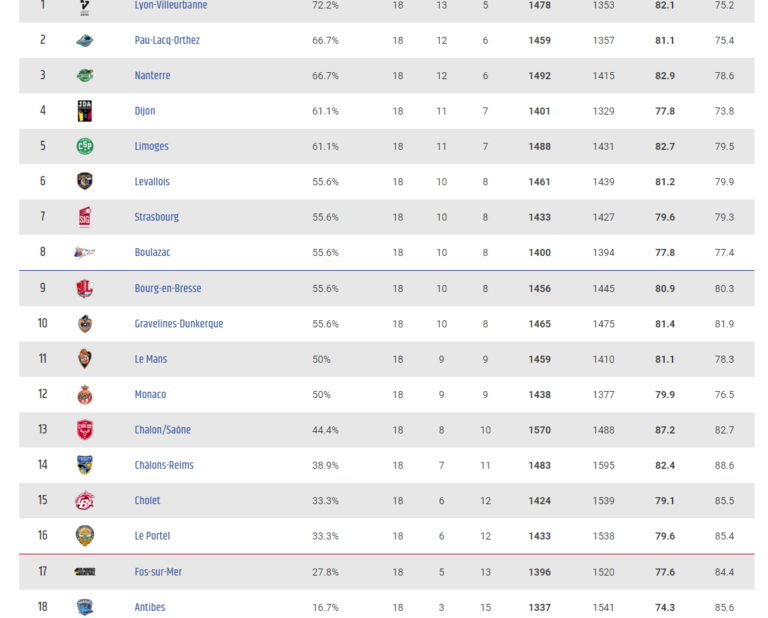768x618 pixels.
Task: Click the Monaco team logo
Action: click(x=85, y=395)
